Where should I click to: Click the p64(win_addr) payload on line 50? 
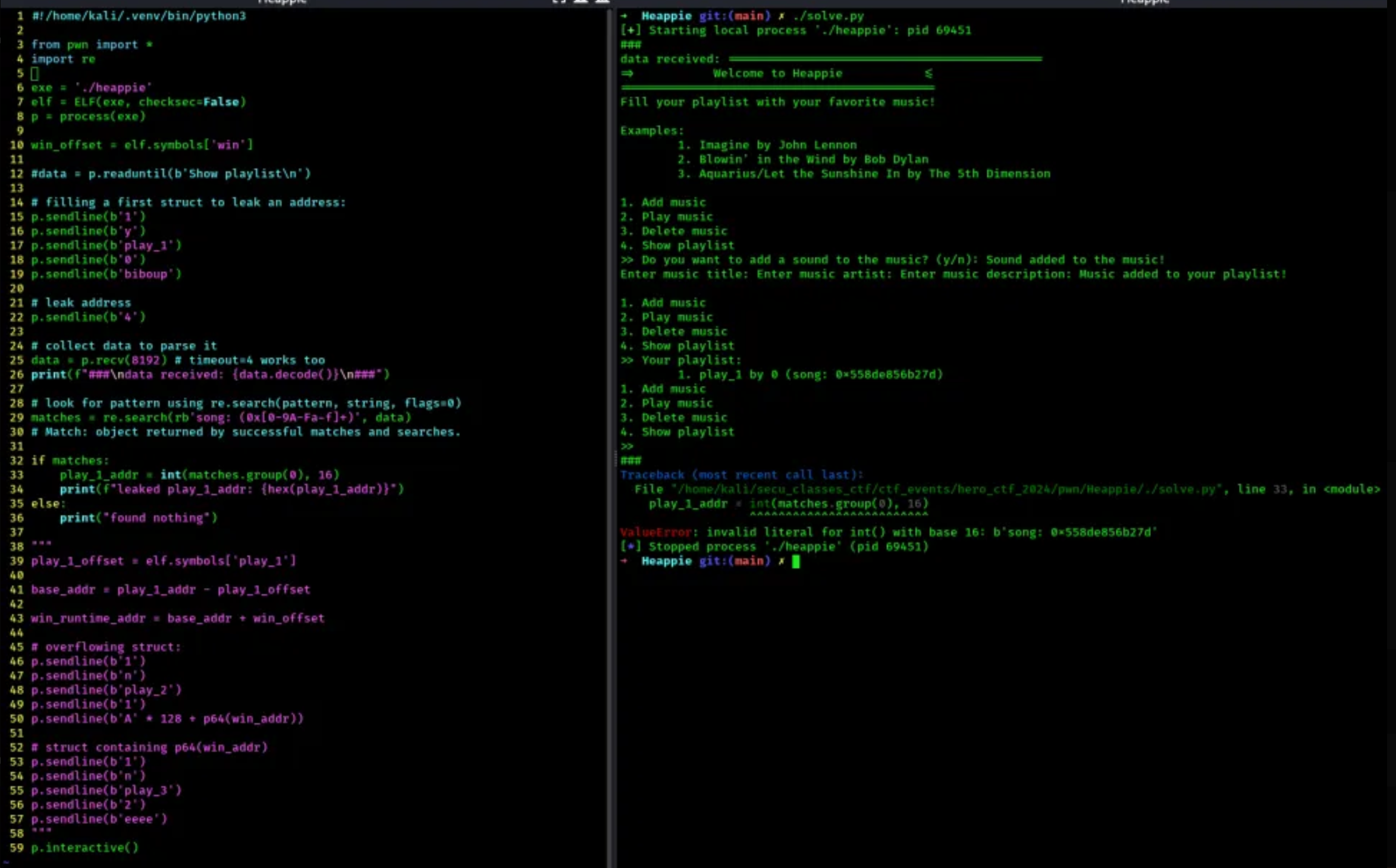252,719
